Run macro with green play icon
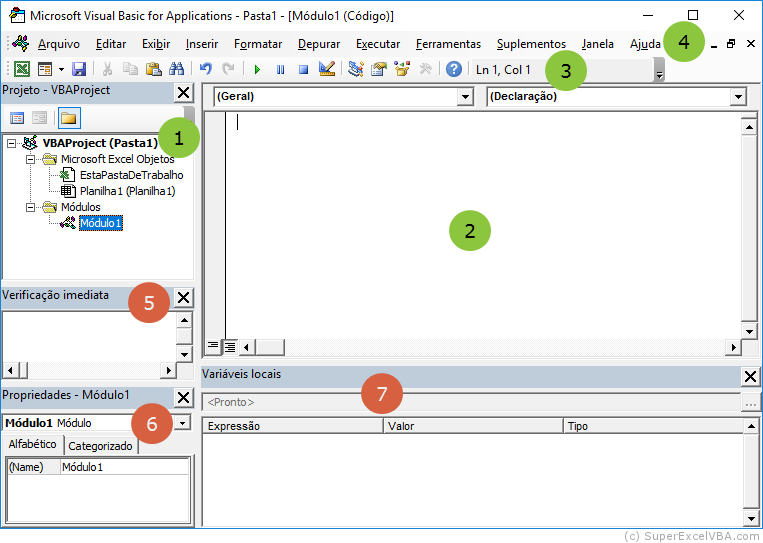Image resolution: width=763 pixels, height=543 pixels. point(257,70)
